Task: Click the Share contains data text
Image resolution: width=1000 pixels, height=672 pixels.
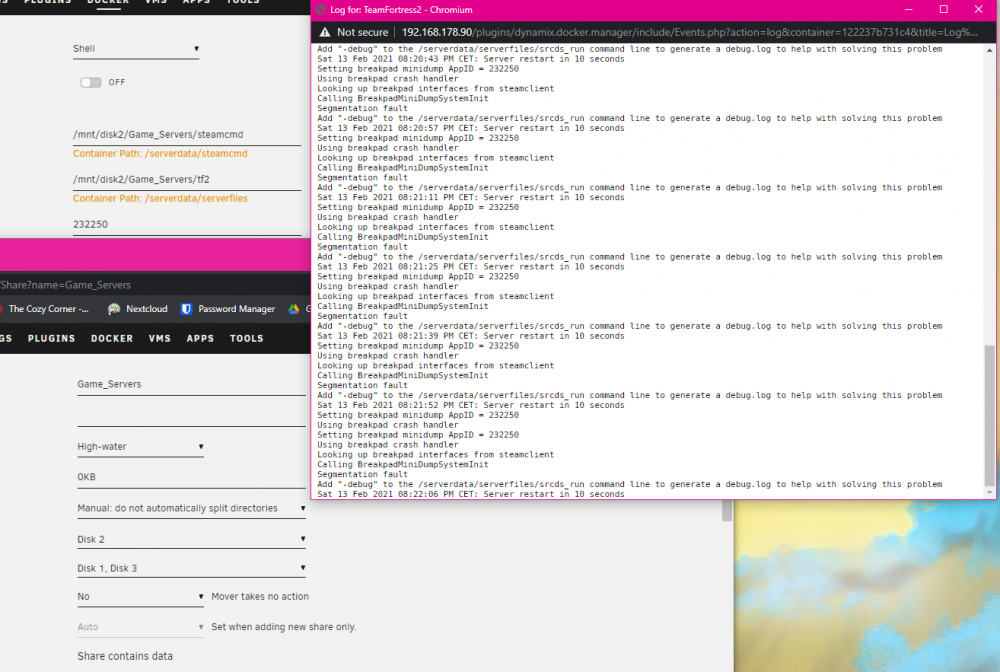Action: point(125,656)
